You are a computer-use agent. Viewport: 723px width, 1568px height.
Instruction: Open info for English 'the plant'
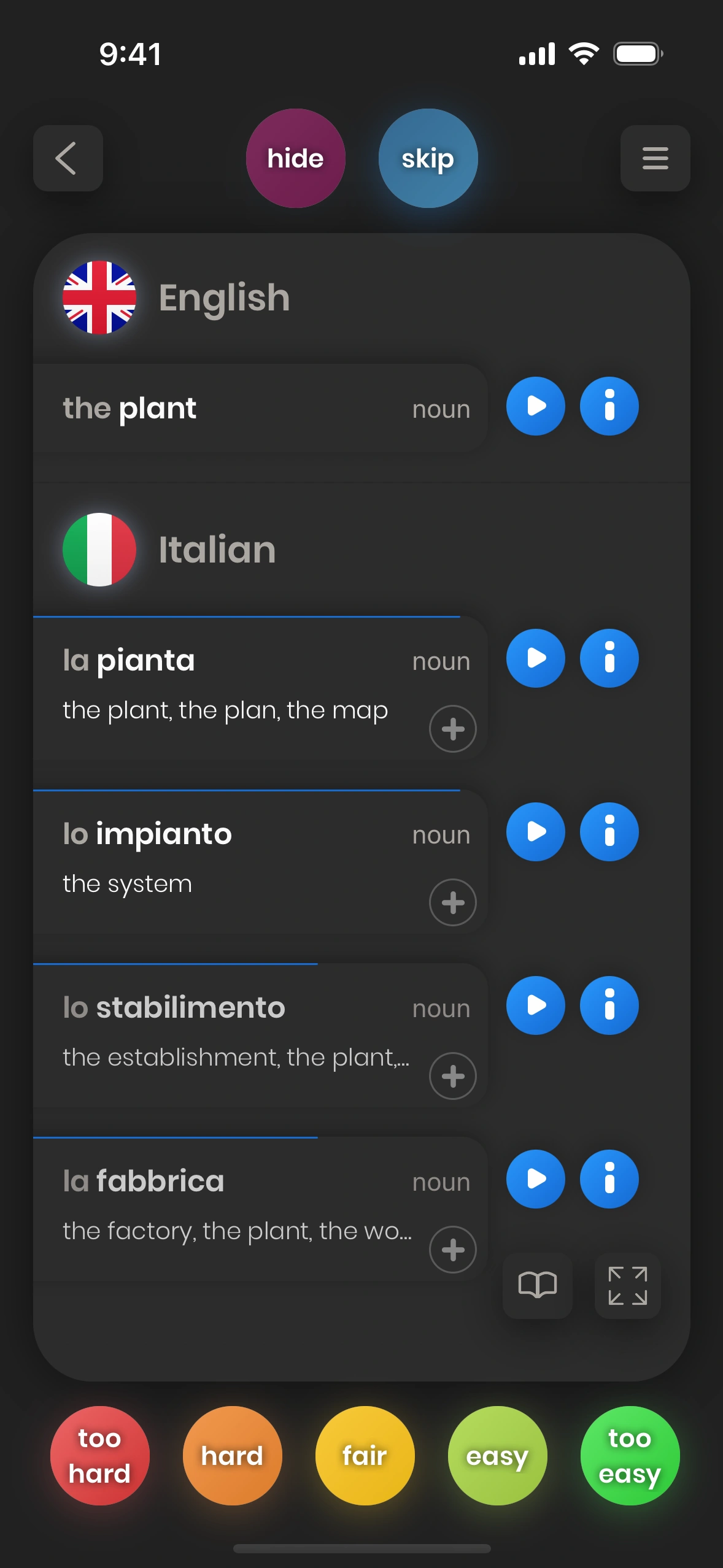[x=609, y=406]
